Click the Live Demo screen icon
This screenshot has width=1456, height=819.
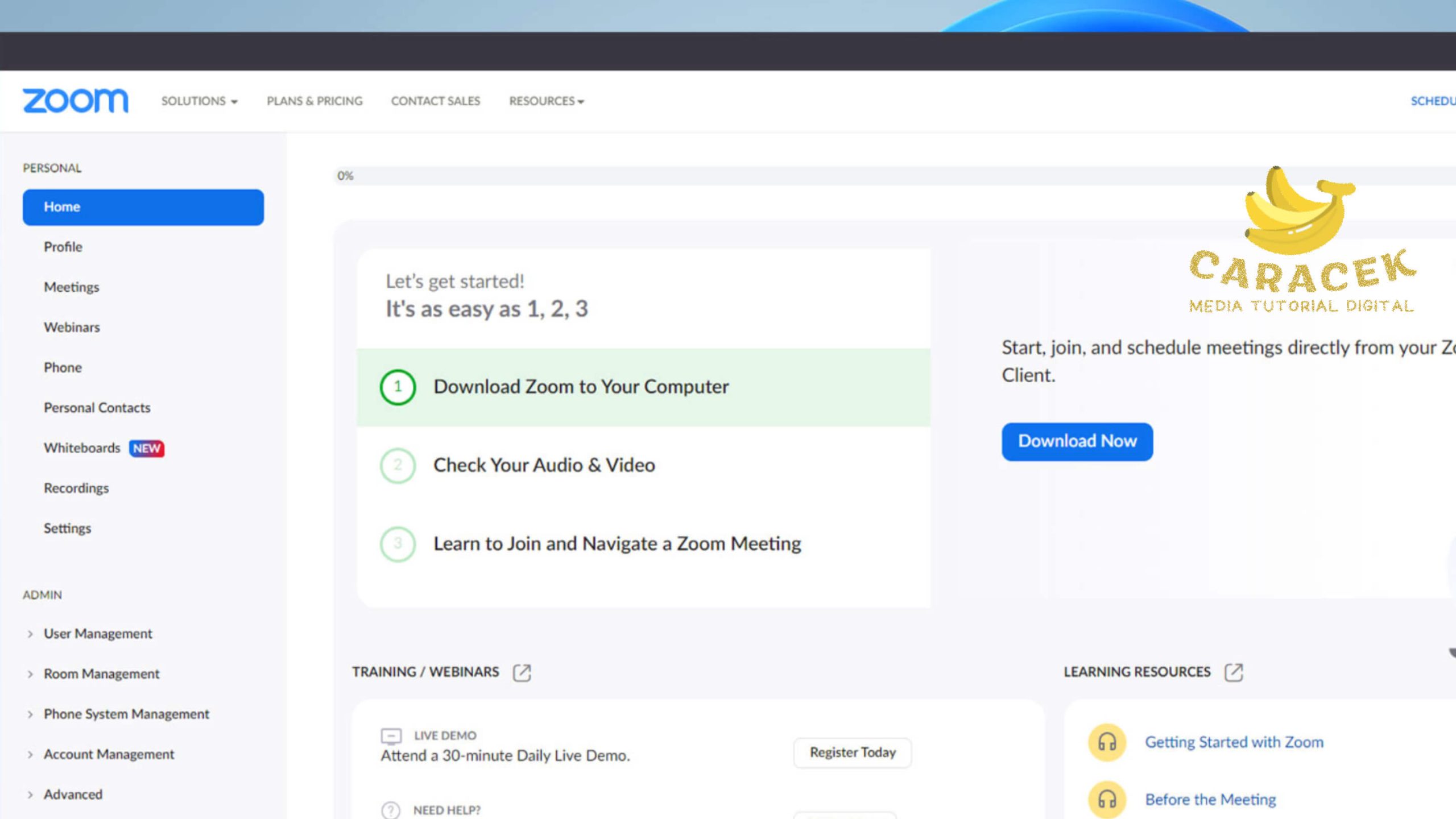pyautogui.click(x=391, y=736)
